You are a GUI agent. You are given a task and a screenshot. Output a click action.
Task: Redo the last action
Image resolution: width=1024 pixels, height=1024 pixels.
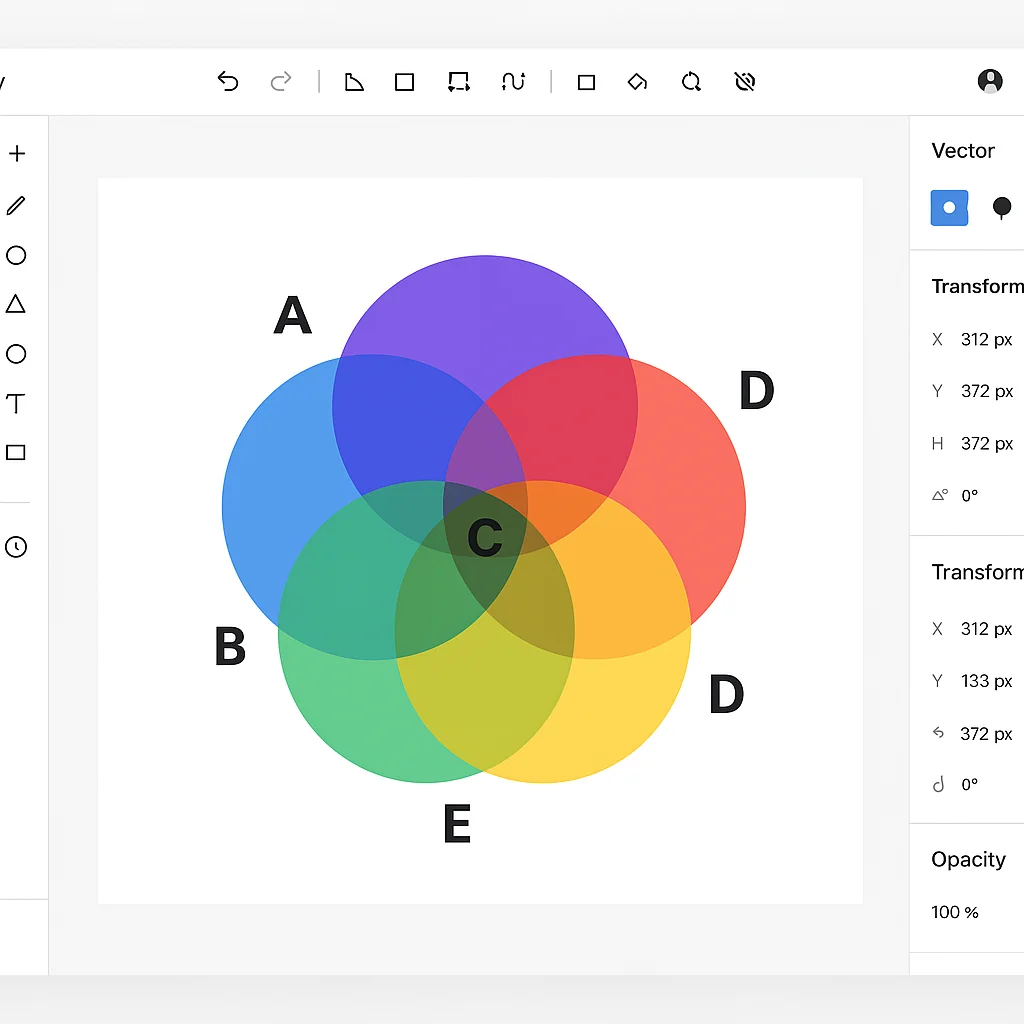coord(281,82)
